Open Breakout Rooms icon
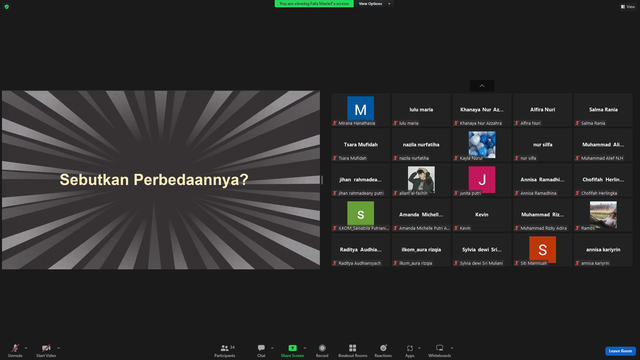640x360 pixels. 353,348
